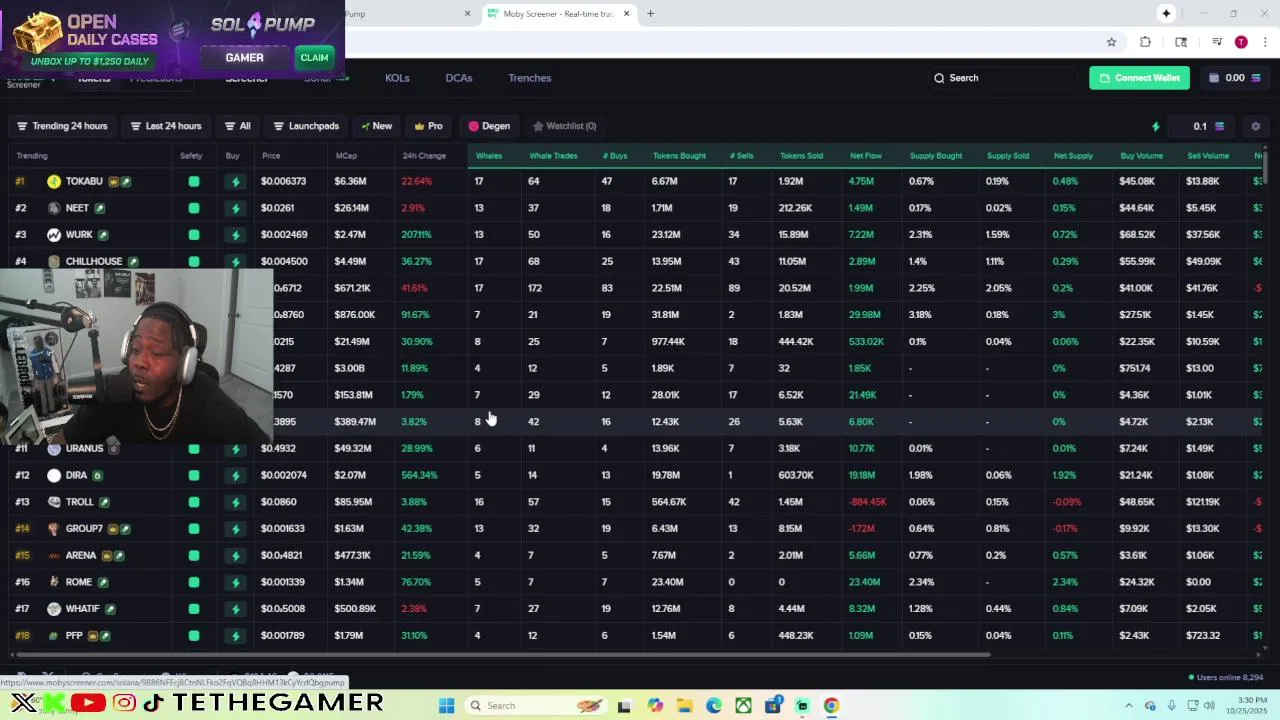Click the TOKABU 24h change 22.64%

coord(416,181)
